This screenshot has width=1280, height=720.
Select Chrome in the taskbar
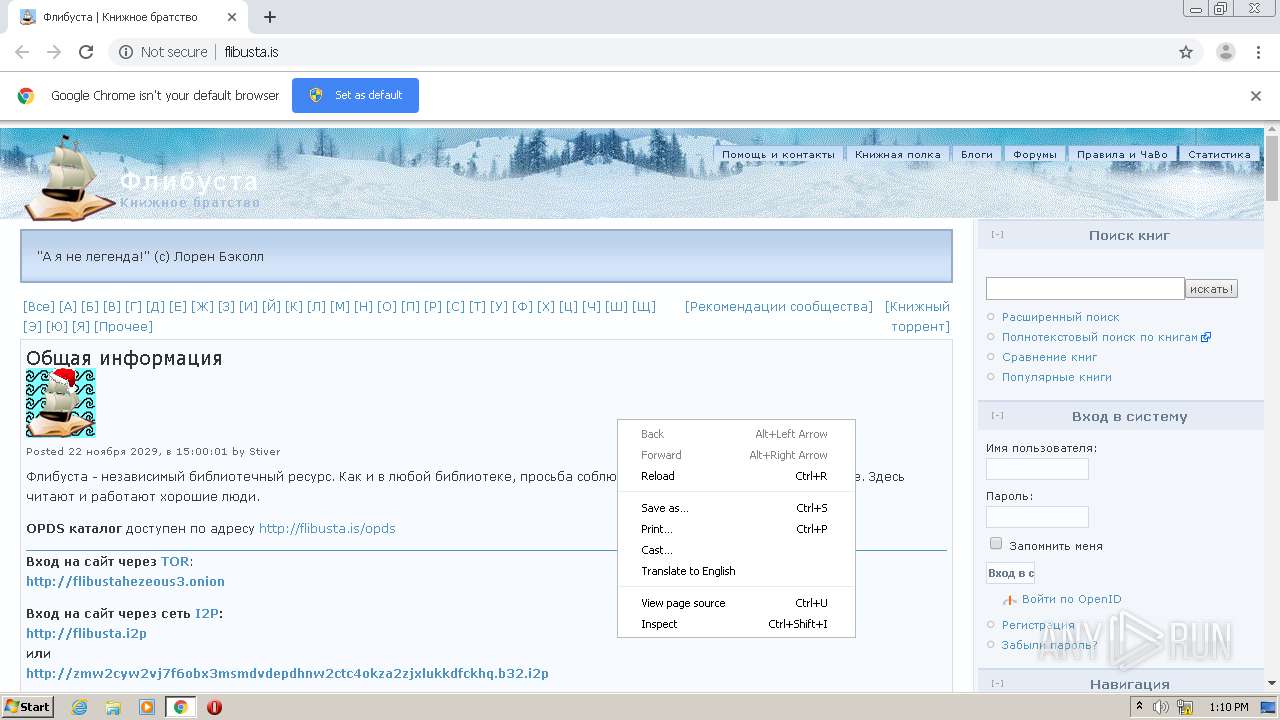[x=181, y=707]
